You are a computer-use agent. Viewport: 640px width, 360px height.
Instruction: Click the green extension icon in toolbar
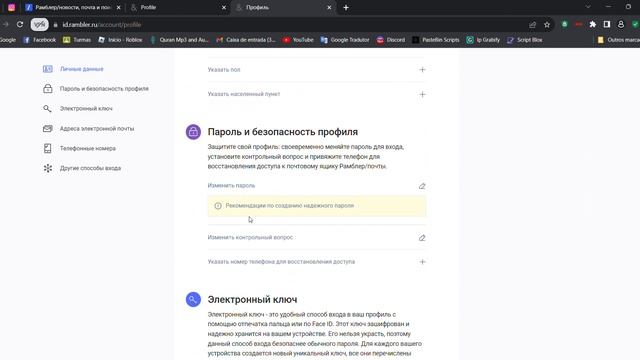click(x=564, y=24)
